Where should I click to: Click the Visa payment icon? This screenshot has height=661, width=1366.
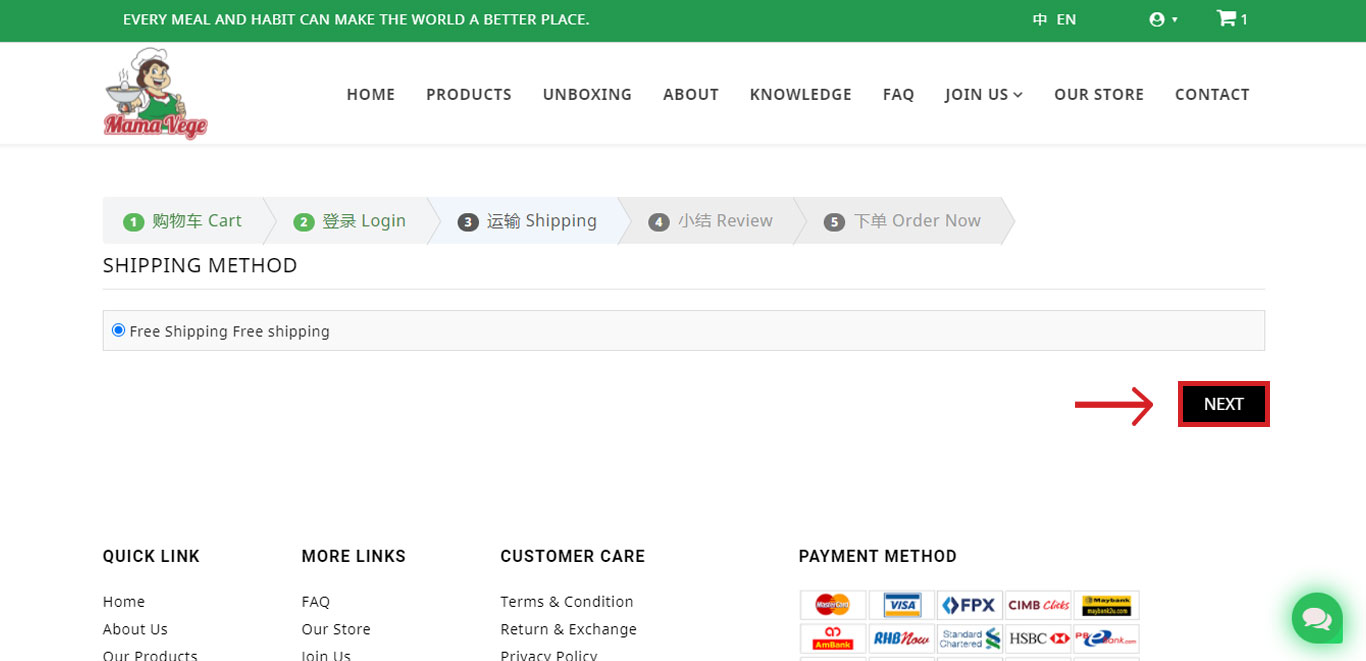[901, 605]
